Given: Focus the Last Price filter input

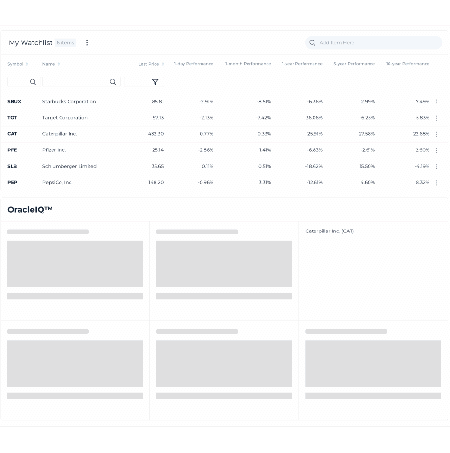Looking at the screenshot, I should (x=144, y=82).
